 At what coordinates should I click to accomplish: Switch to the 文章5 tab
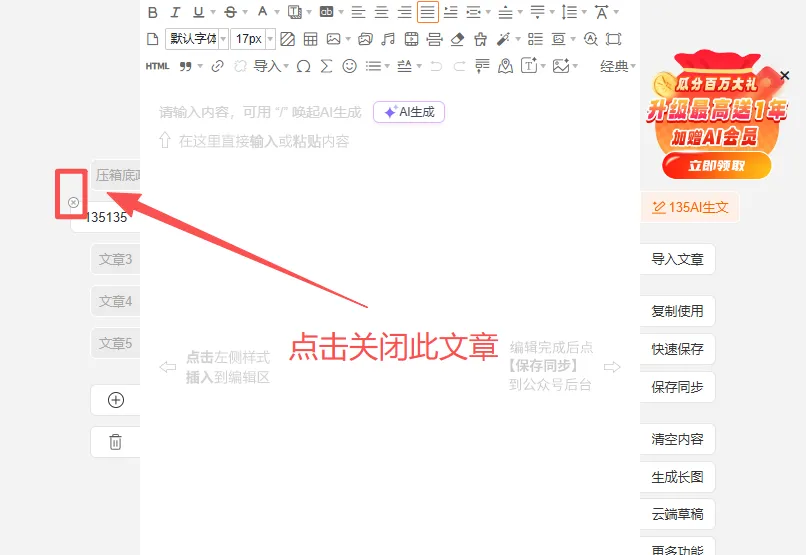116,343
